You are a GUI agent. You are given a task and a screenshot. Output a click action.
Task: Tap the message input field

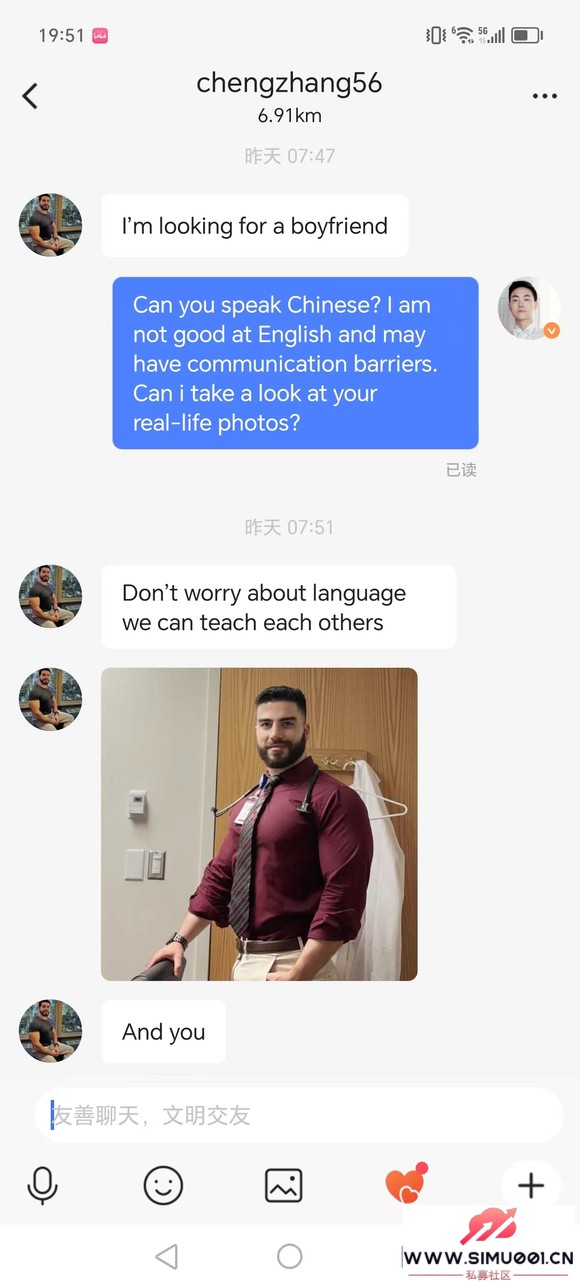coord(299,1115)
